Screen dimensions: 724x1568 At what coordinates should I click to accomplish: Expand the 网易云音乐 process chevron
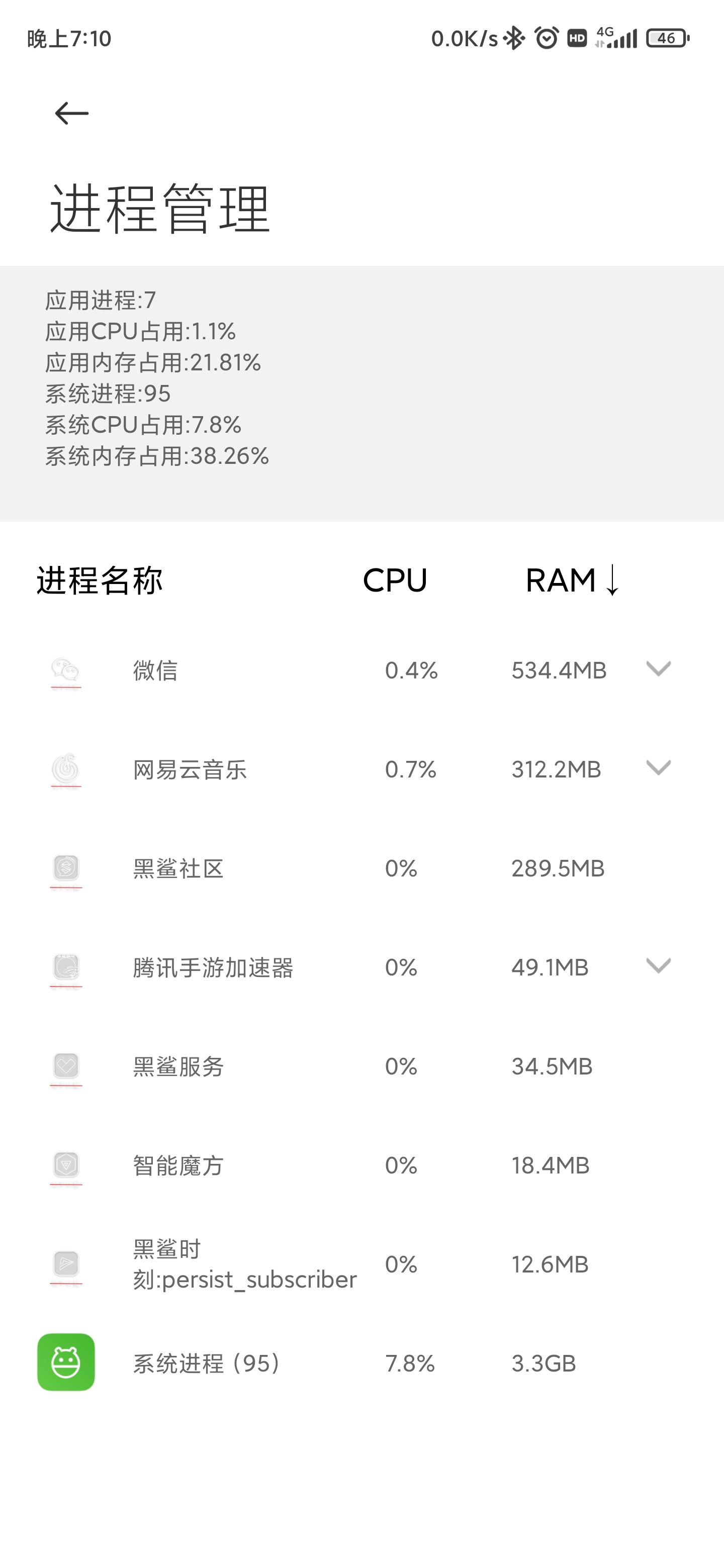pos(658,768)
